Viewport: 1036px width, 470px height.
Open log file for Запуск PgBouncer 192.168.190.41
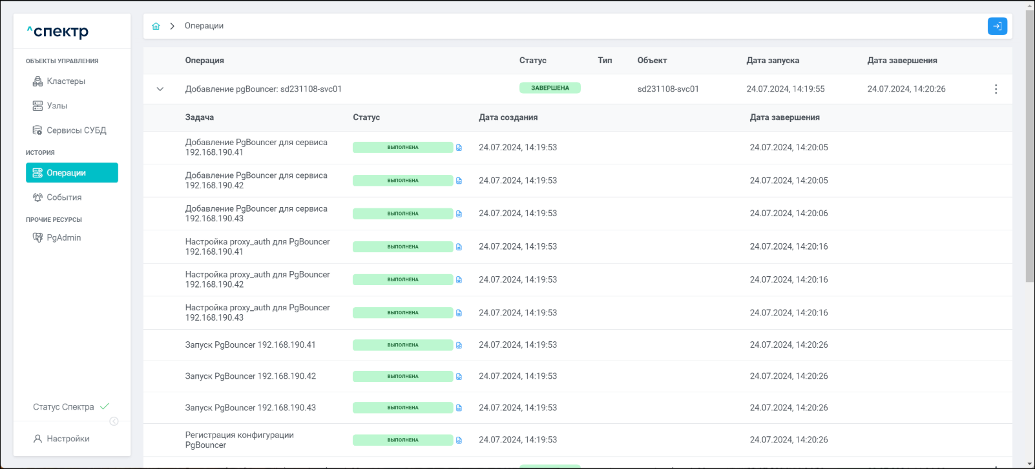point(459,345)
